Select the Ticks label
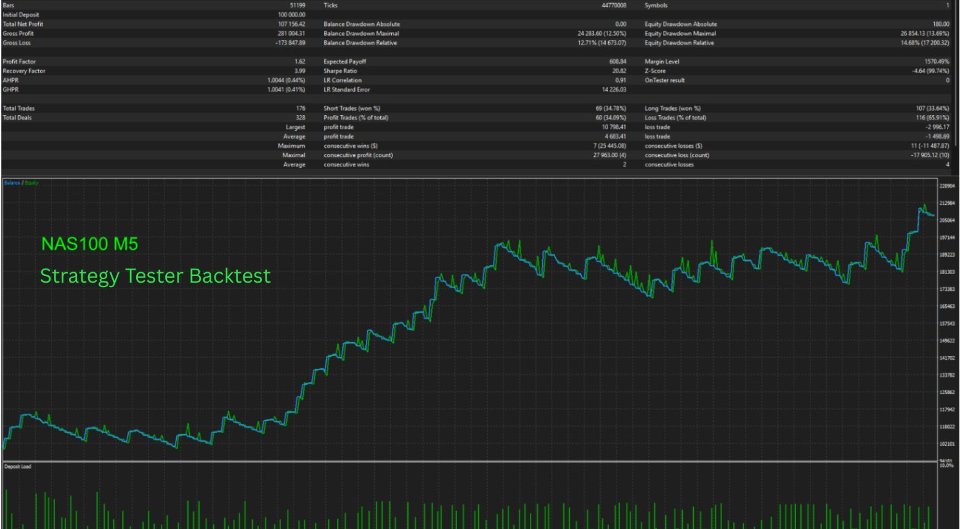The width and height of the screenshot is (960, 529). tap(329, 5)
